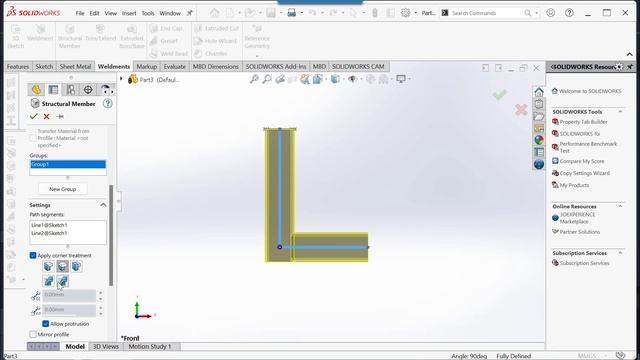Screen dimensions: 640x360
Task: Click Zoom to Fit magnifier icon
Action: [254, 79]
